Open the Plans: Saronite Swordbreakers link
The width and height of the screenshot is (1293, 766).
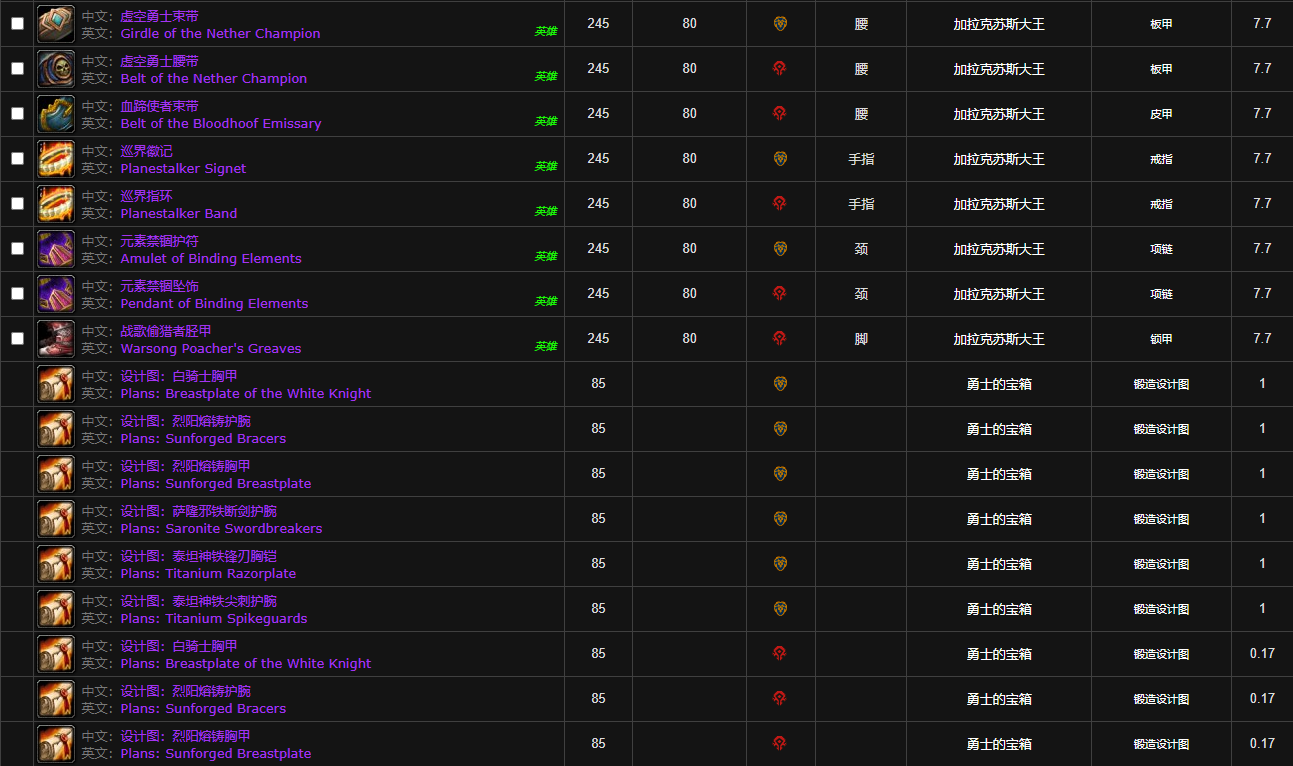click(x=221, y=529)
